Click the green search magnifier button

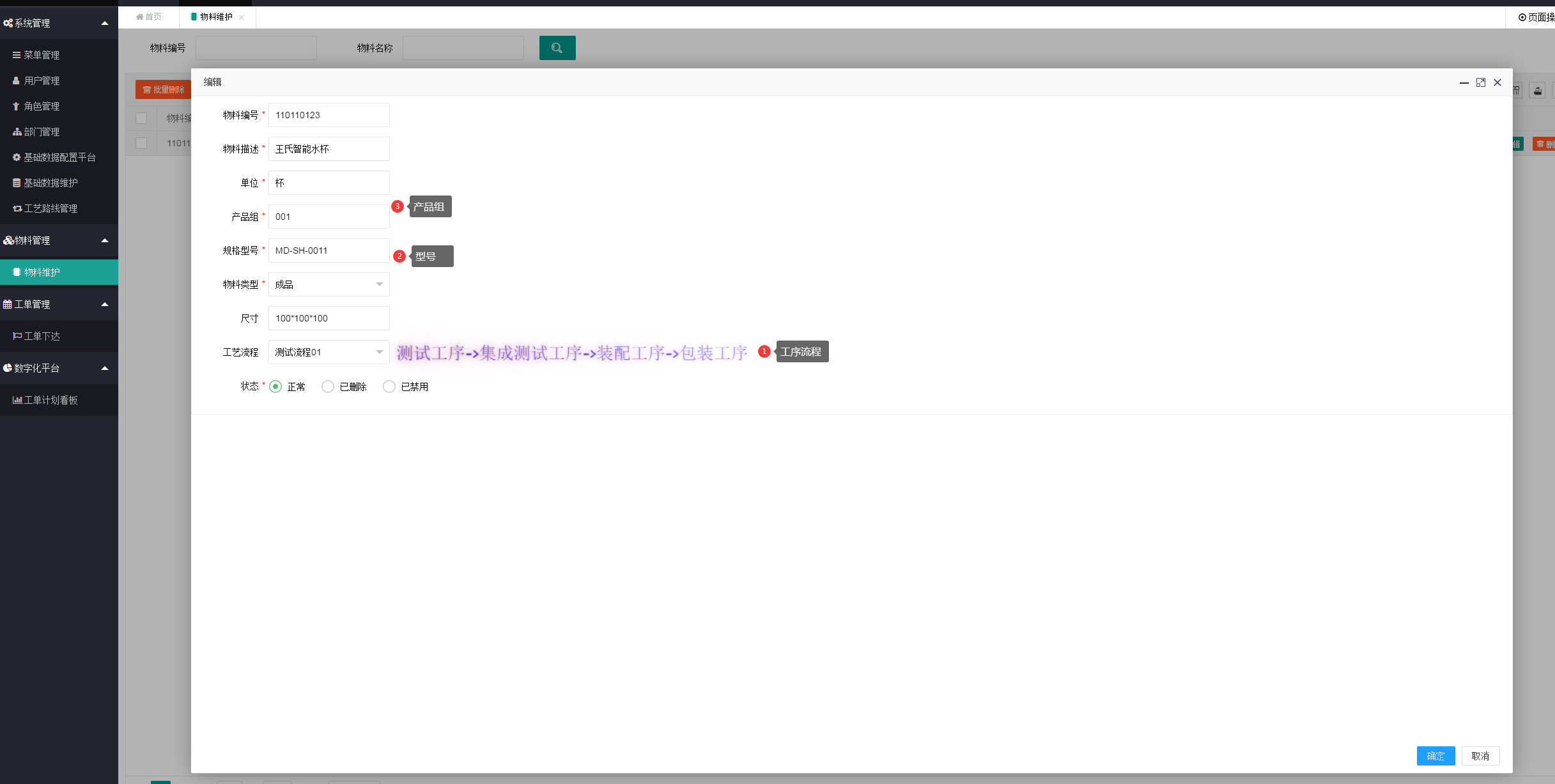tap(557, 48)
